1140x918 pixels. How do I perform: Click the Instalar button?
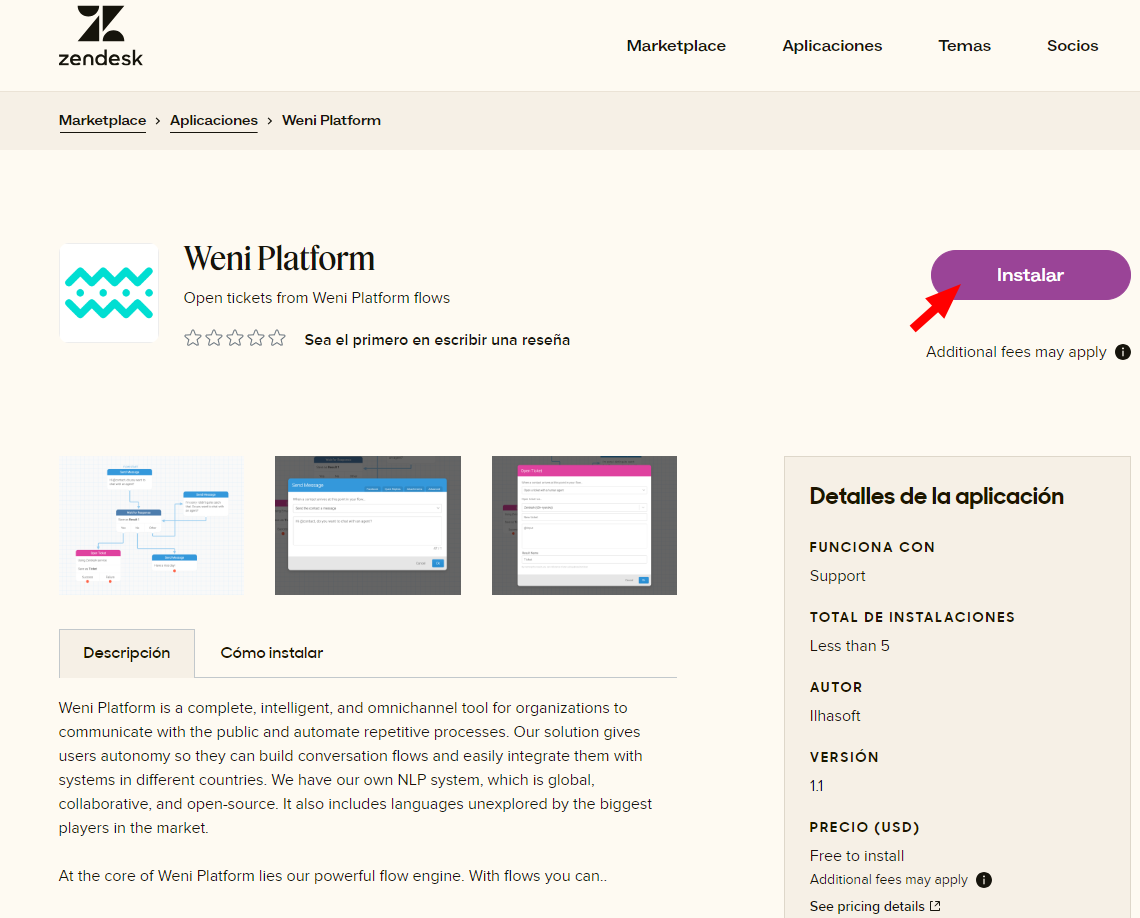click(1030, 275)
